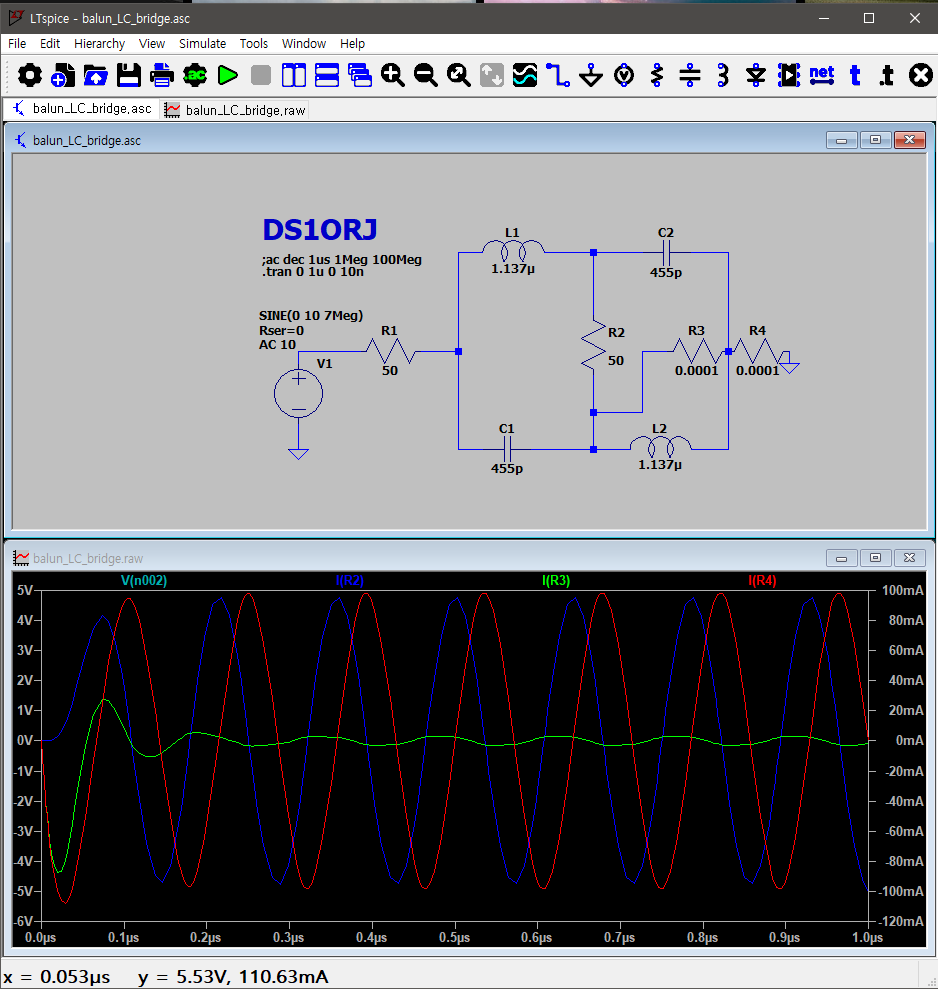Minimize the balun_LC_bridge.raw plot sub-window
Viewport: 938px width, 989px height.
841,558
